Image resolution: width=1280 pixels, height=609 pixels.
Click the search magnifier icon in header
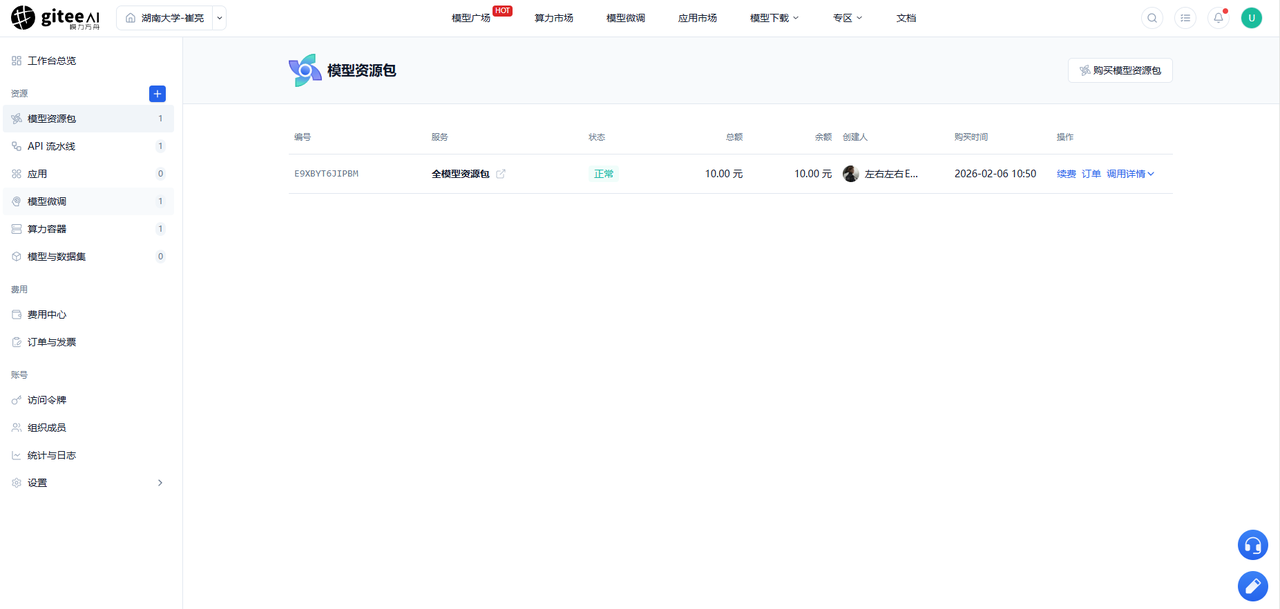coord(1152,18)
